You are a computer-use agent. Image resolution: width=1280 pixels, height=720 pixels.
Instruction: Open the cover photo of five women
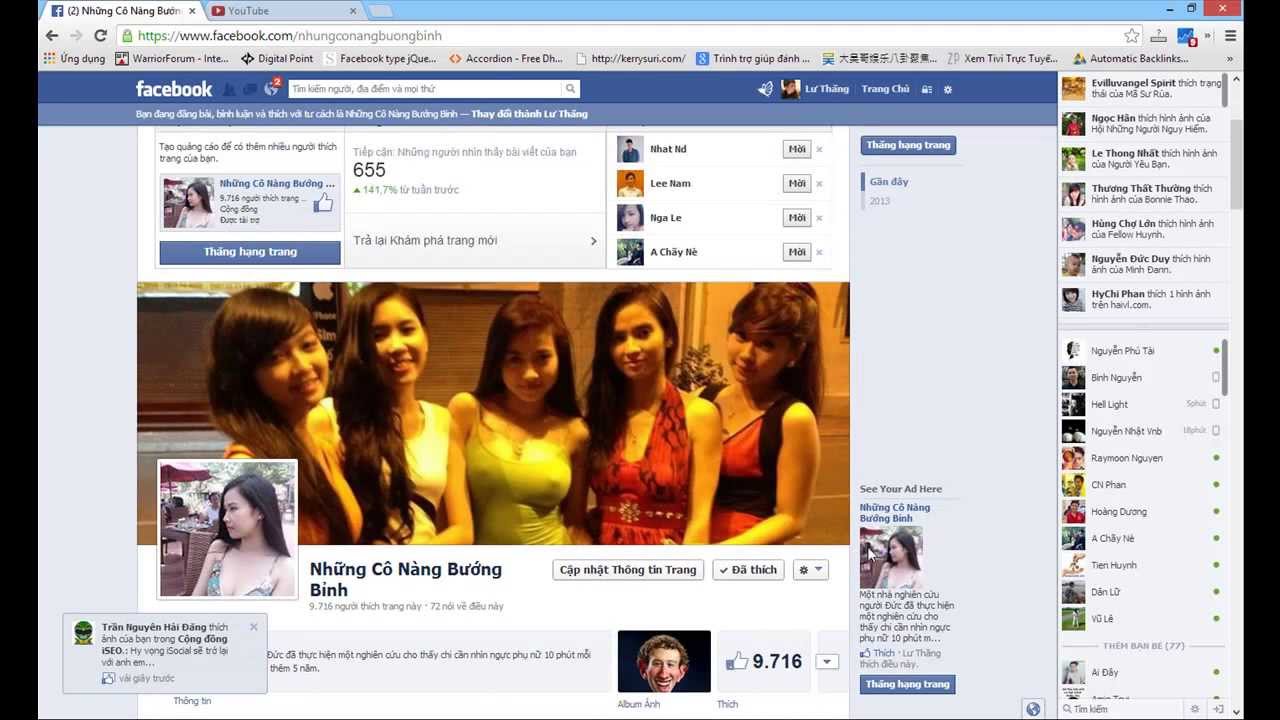click(493, 413)
